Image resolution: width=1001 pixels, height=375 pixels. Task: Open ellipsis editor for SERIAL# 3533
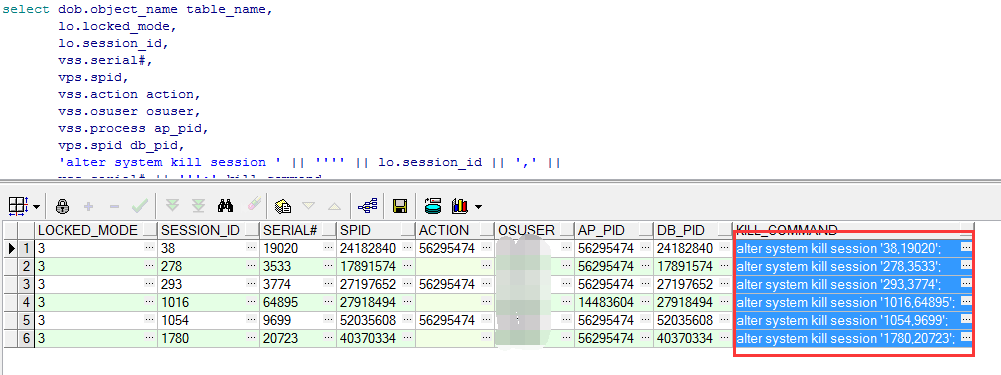click(x=329, y=266)
